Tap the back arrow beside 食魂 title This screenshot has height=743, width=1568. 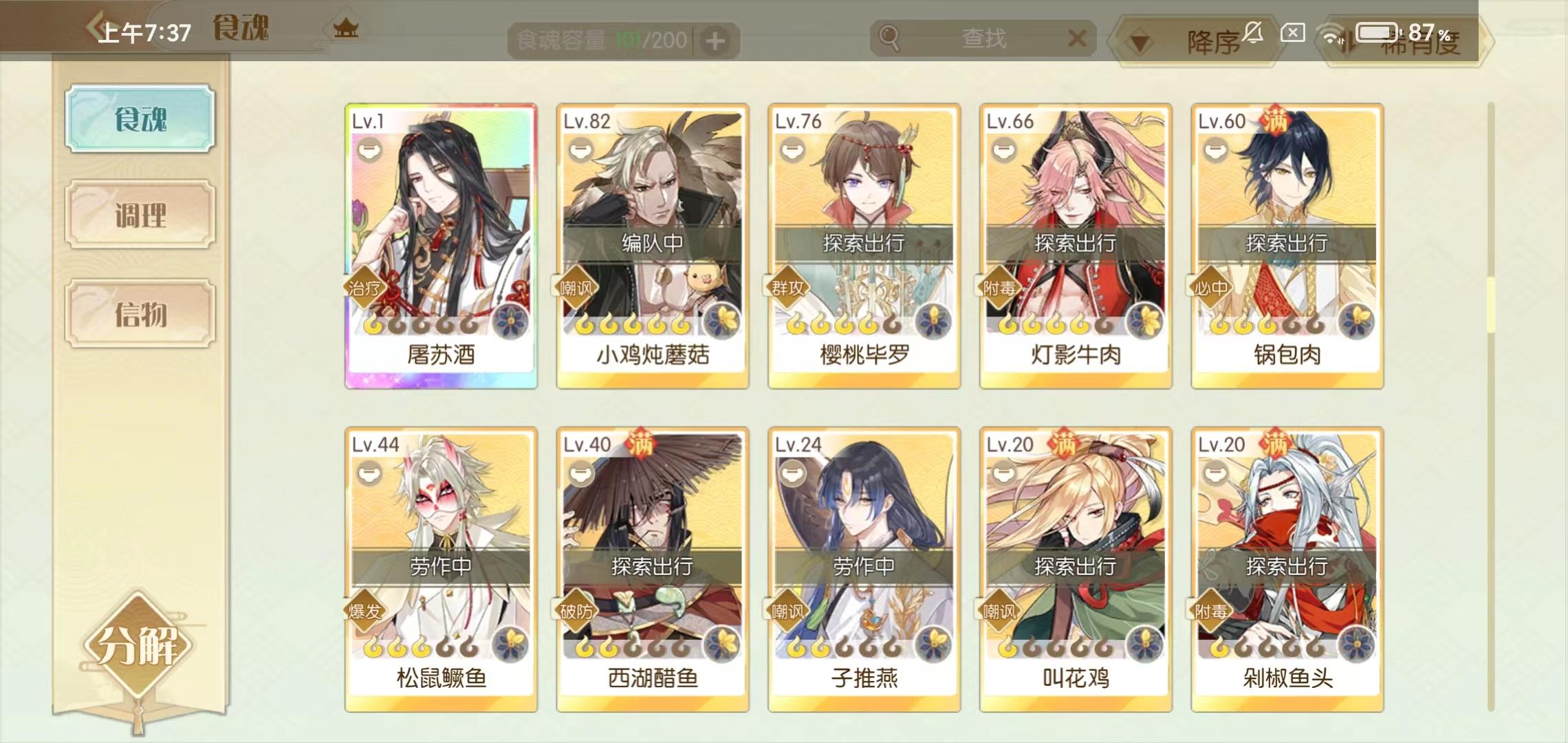pyautogui.click(x=95, y=28)
